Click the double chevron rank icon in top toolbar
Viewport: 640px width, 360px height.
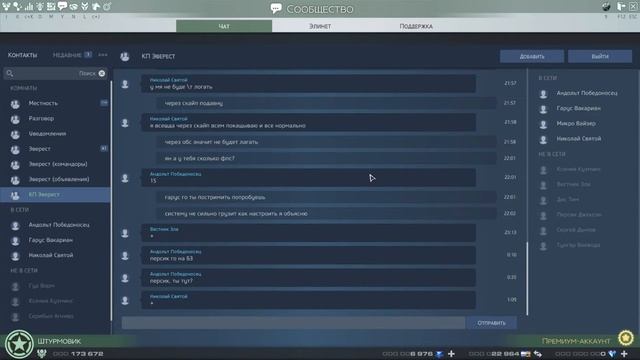pyautogui.click(x=84, y=7)
